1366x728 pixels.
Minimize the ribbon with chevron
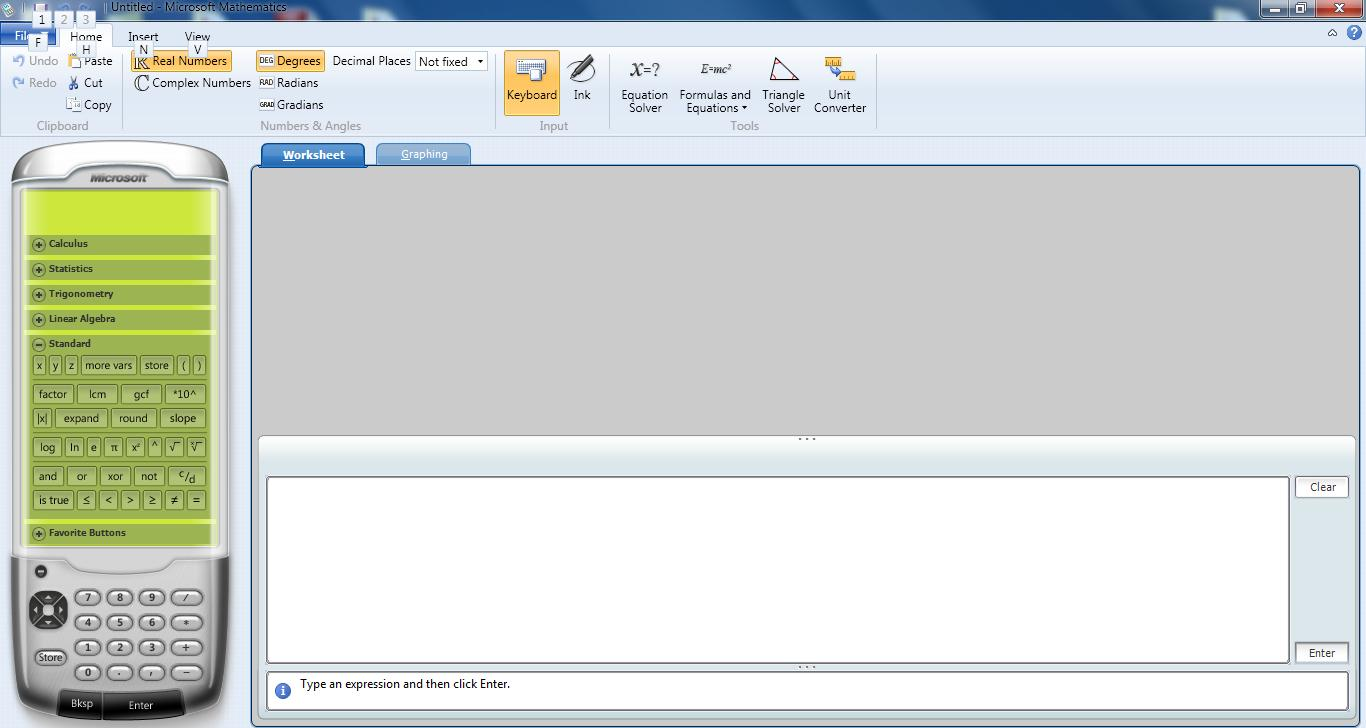[1332, 33]
